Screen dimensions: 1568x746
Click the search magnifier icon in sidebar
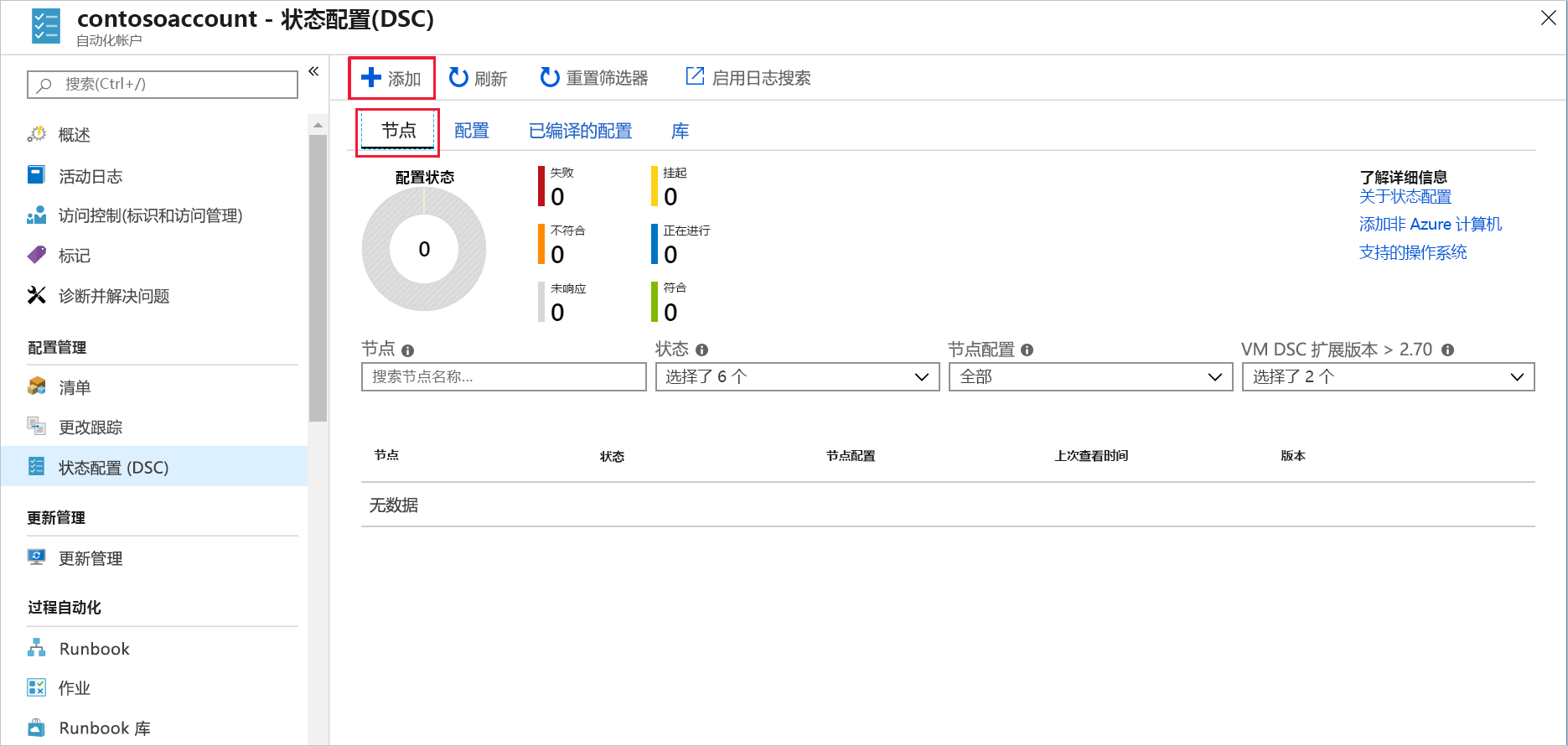pyautogui.click(x=45, y=85)
